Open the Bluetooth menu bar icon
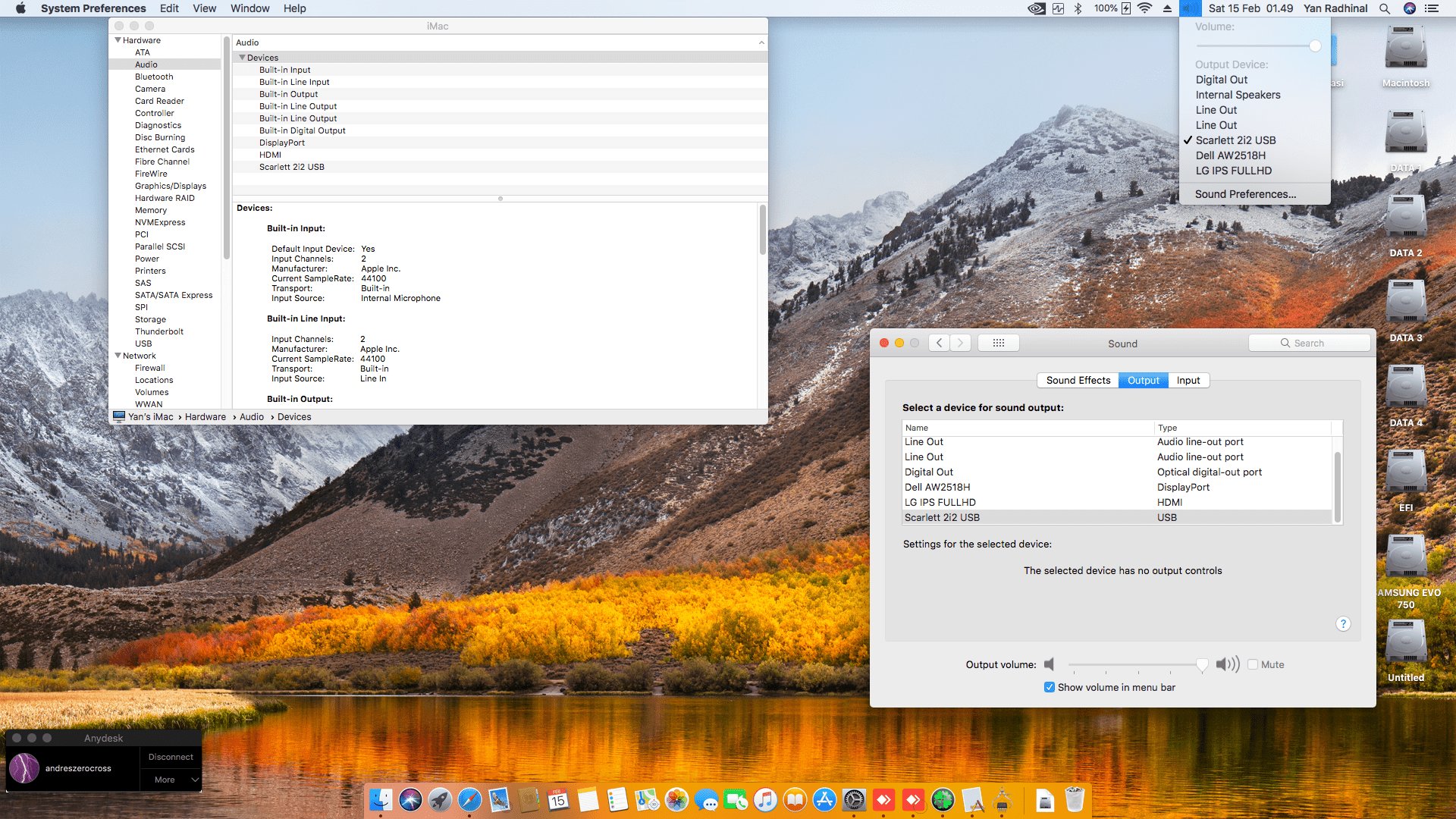The width and height of the screenshot is (1456, 819). tap(1078, 8)
